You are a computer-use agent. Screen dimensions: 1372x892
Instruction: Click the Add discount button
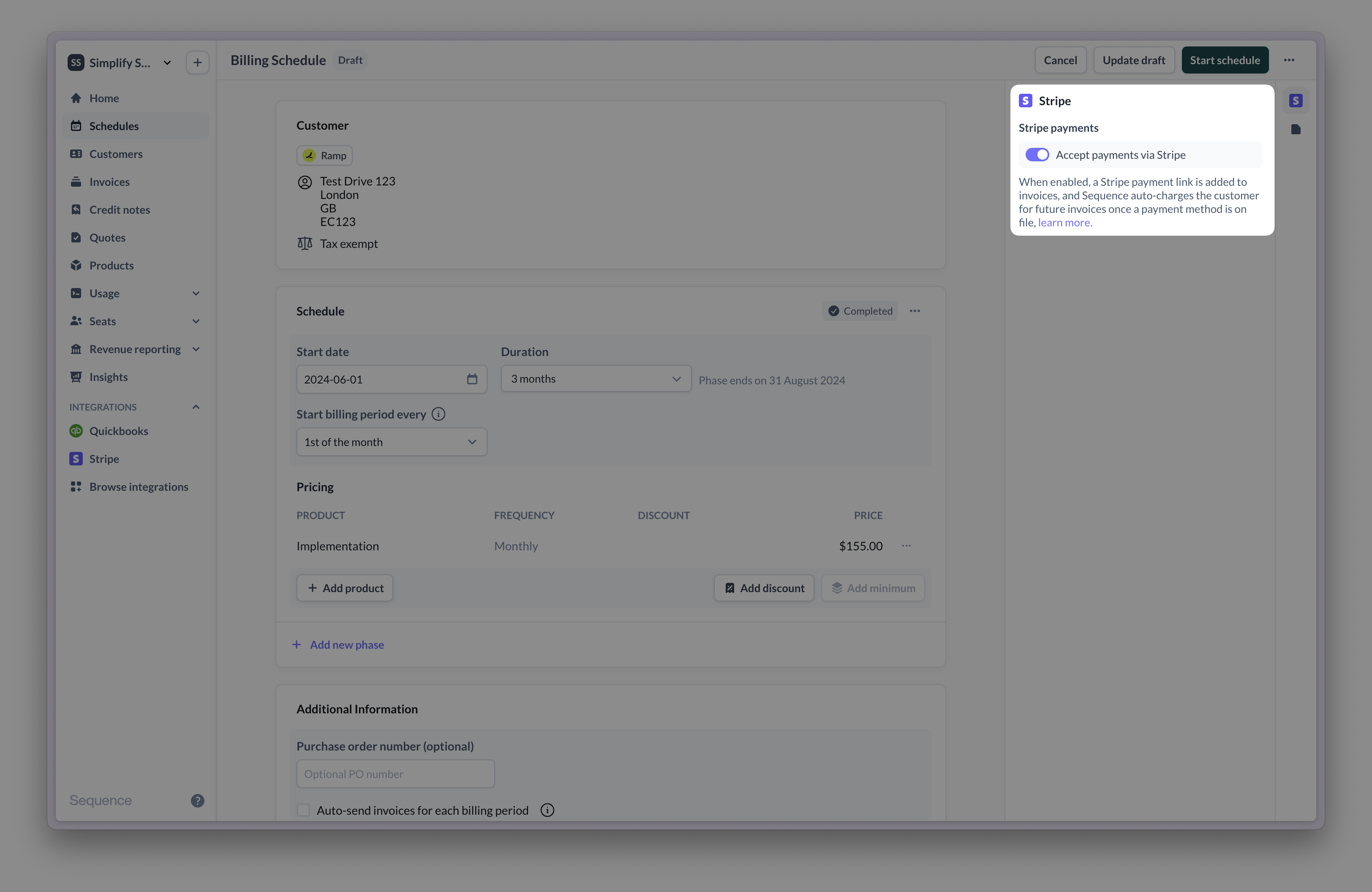click(764, 588)
